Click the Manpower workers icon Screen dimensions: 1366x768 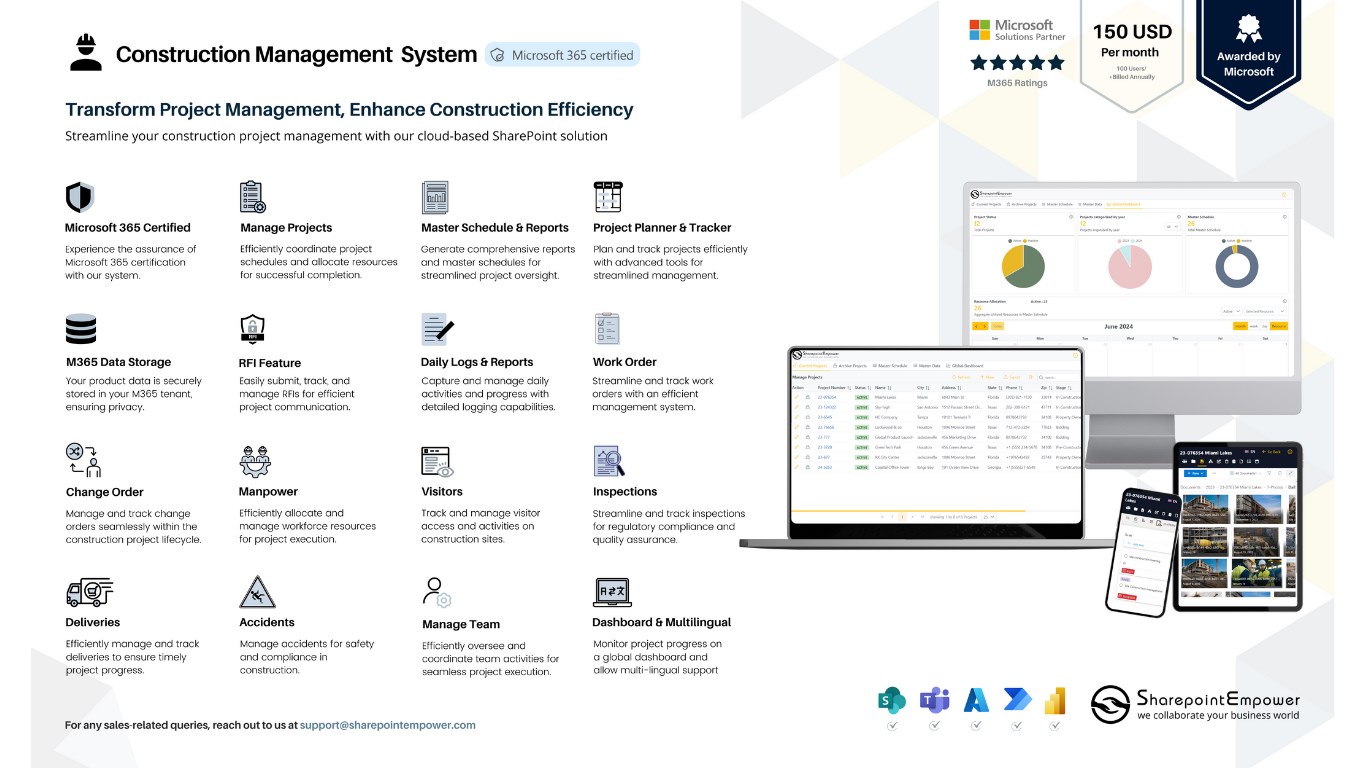tap(255, 460)
